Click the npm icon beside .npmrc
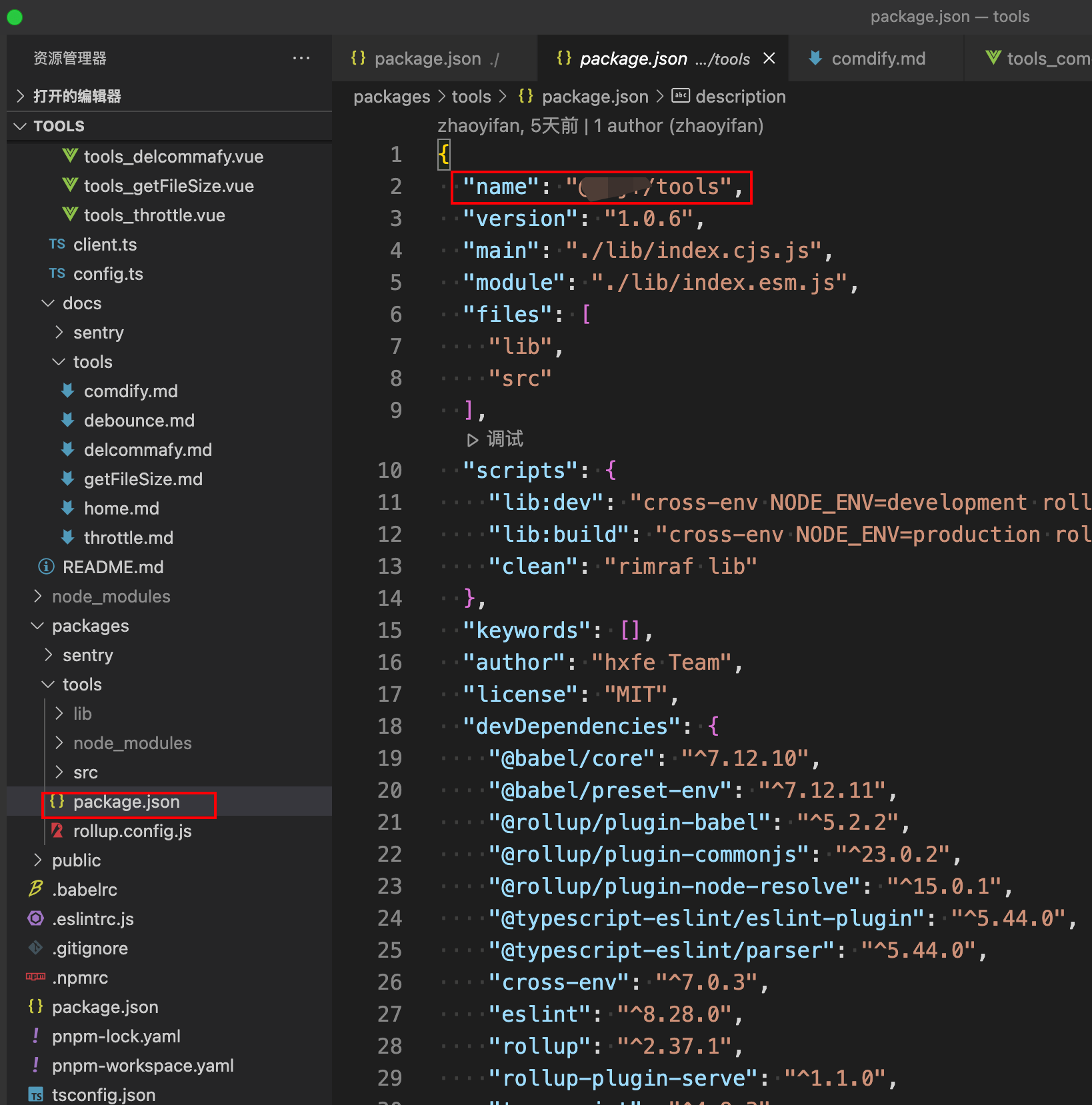This screenshot has height=1105, width=1092. coord(36,977)
